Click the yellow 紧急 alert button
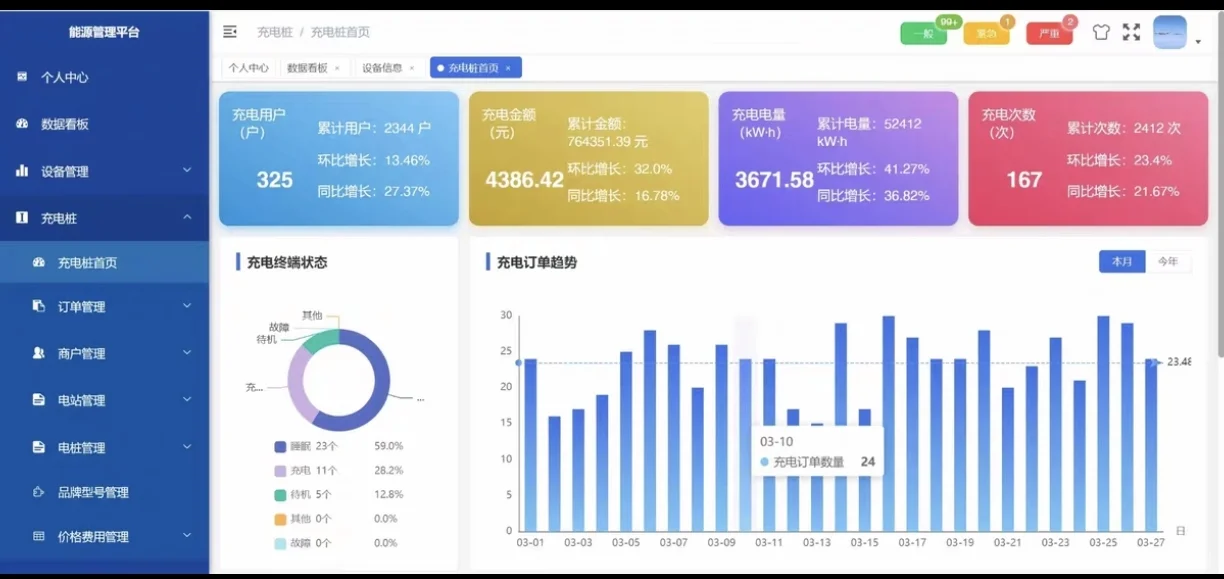Viewport: 1224px width, 579px height. pyautogui.click(x=986, y=33)
